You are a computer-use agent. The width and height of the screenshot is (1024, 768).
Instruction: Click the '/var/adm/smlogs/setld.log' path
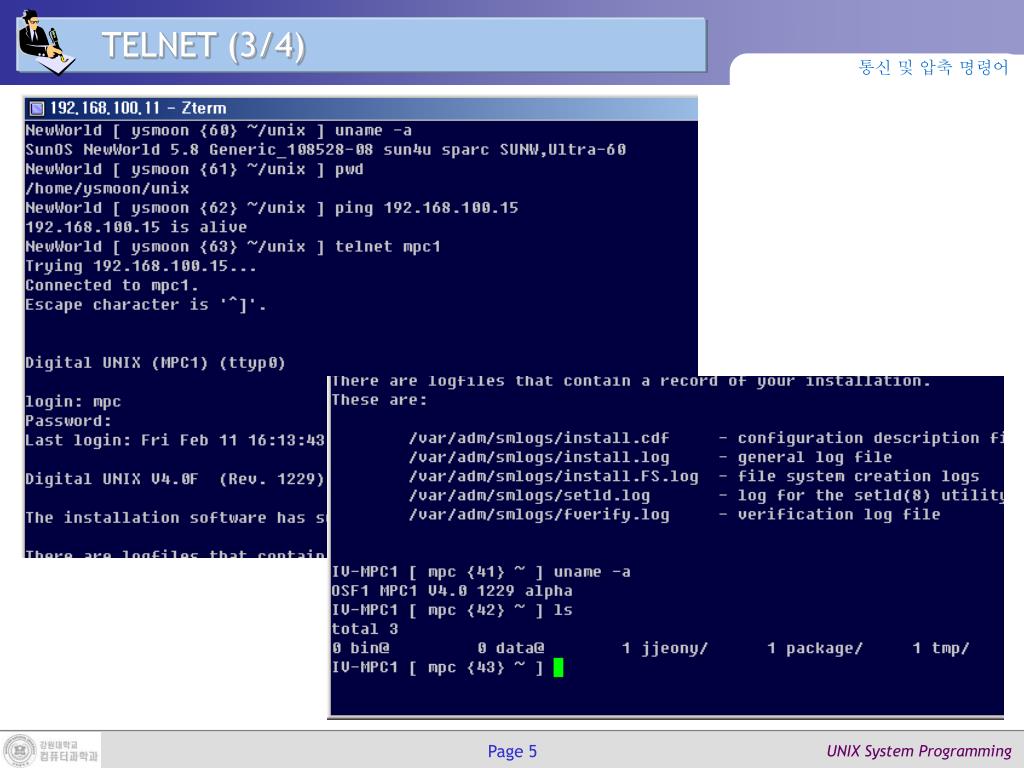(x=530, y=496)
